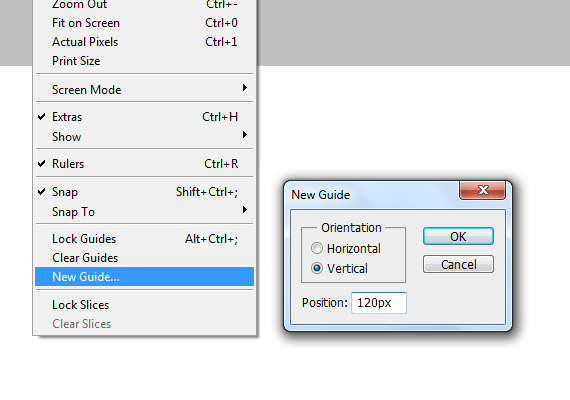Toggle the Snap menu option

pyautogui.click(x=144, y=192)
